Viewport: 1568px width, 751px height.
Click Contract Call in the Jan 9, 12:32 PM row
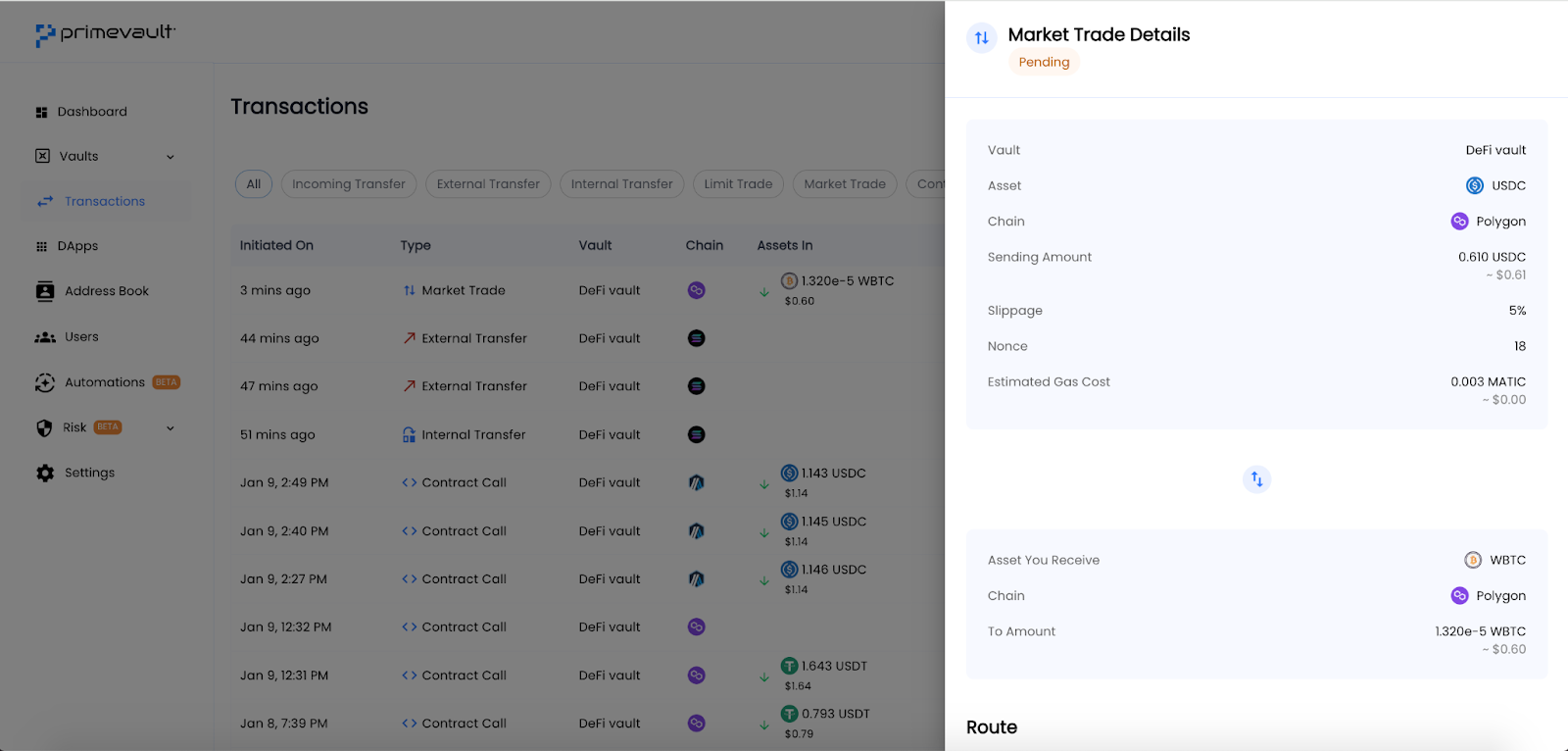click(465, 627)
